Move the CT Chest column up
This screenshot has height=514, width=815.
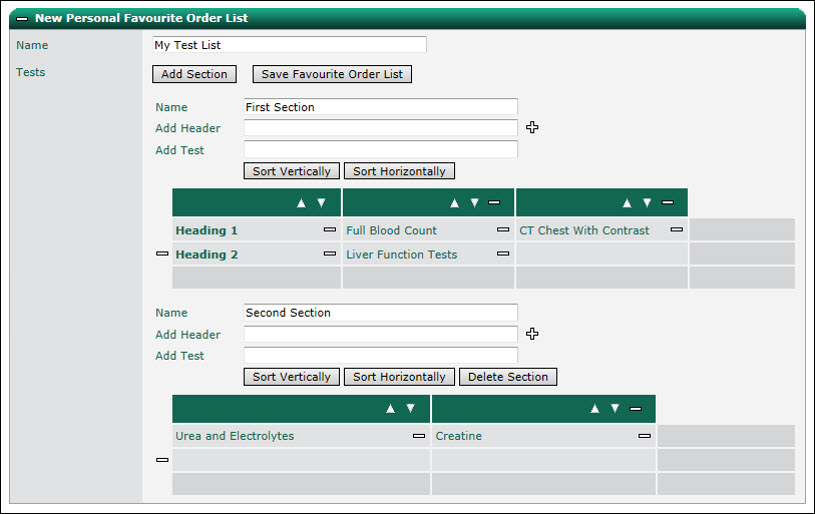[x=627, y=203]
